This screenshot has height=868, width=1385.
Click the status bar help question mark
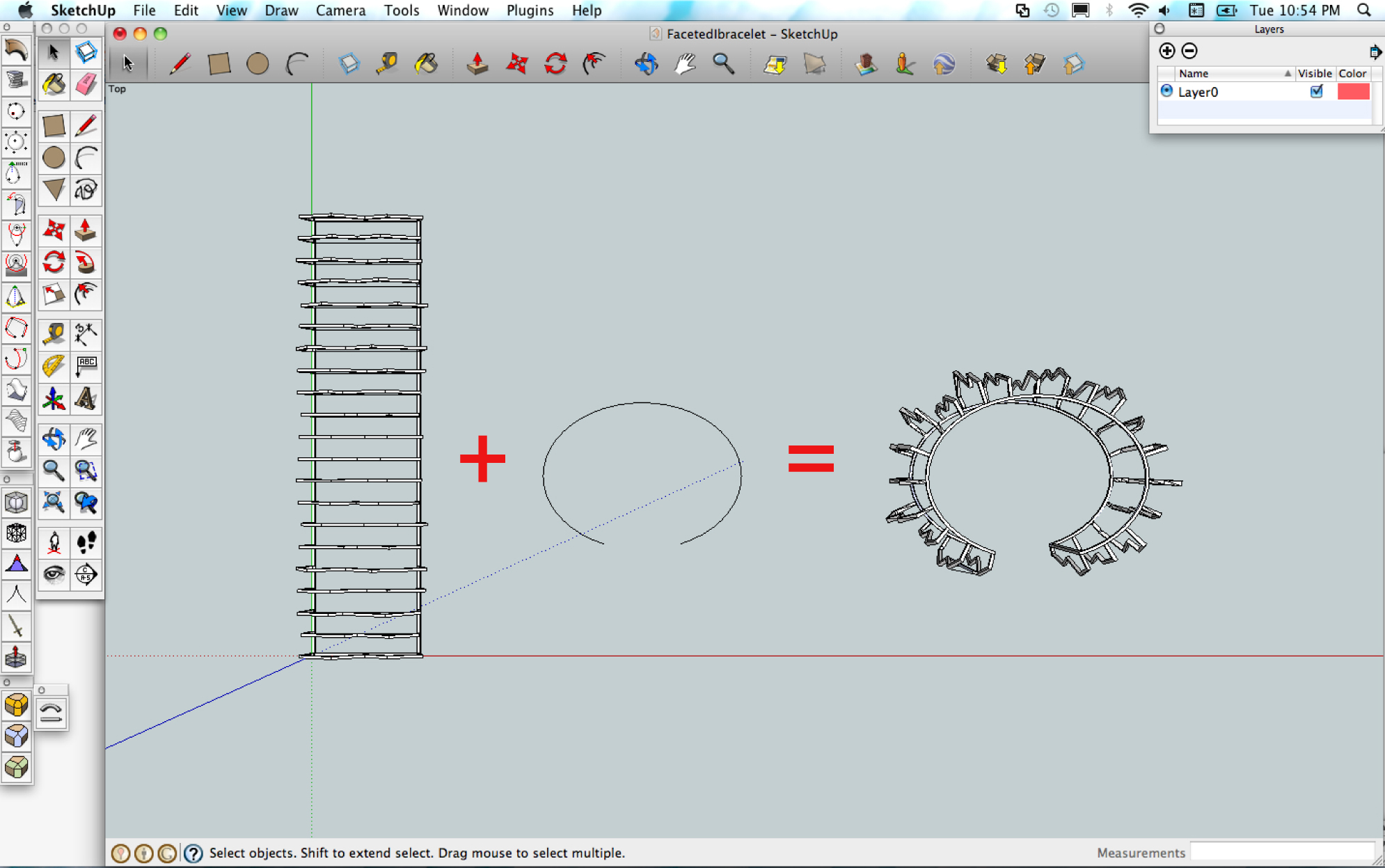193,853
